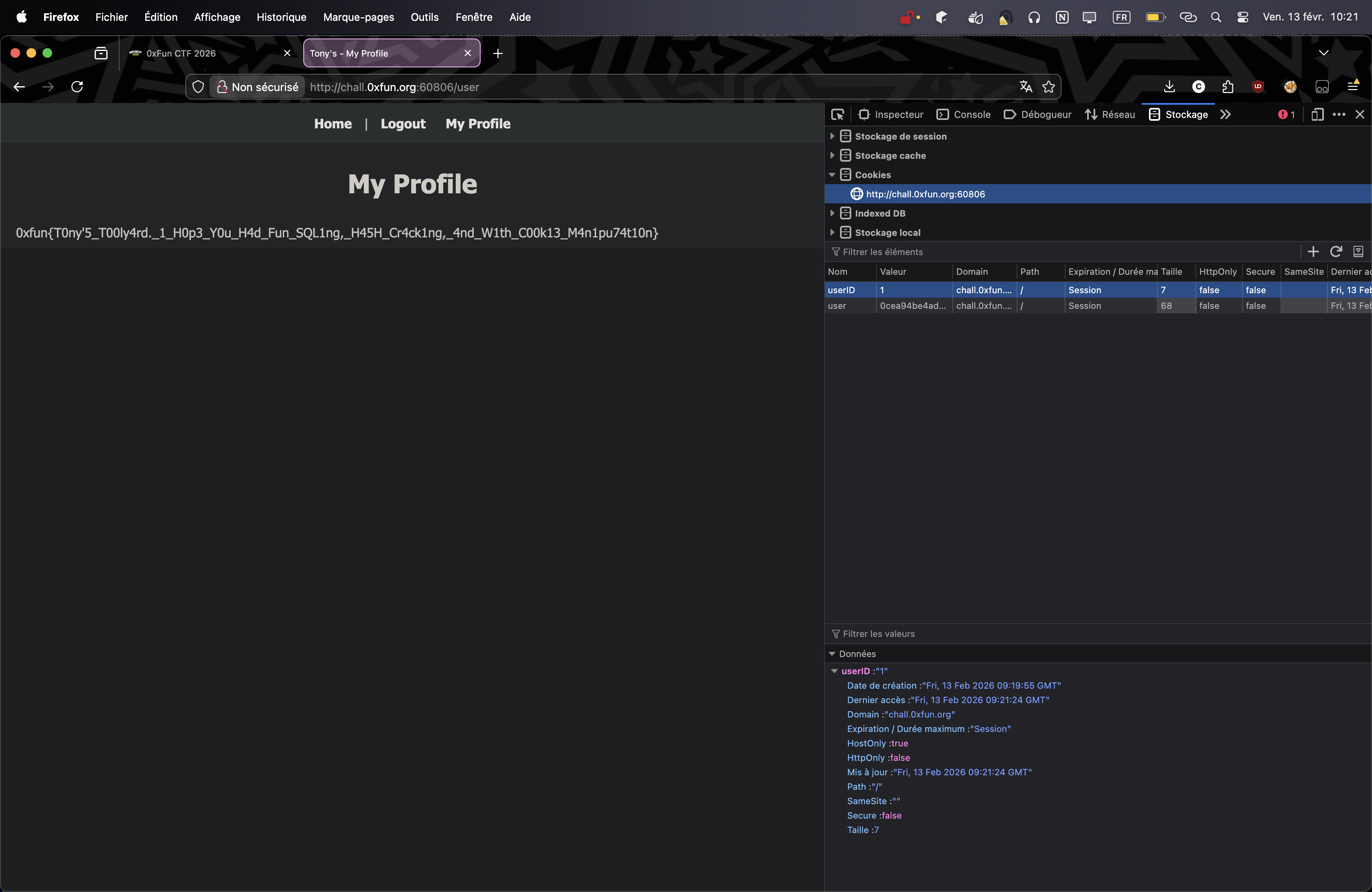Screen dimensions: 1372x892
Task: Expand the Stockage local section
Action: (x=833, y=233)
